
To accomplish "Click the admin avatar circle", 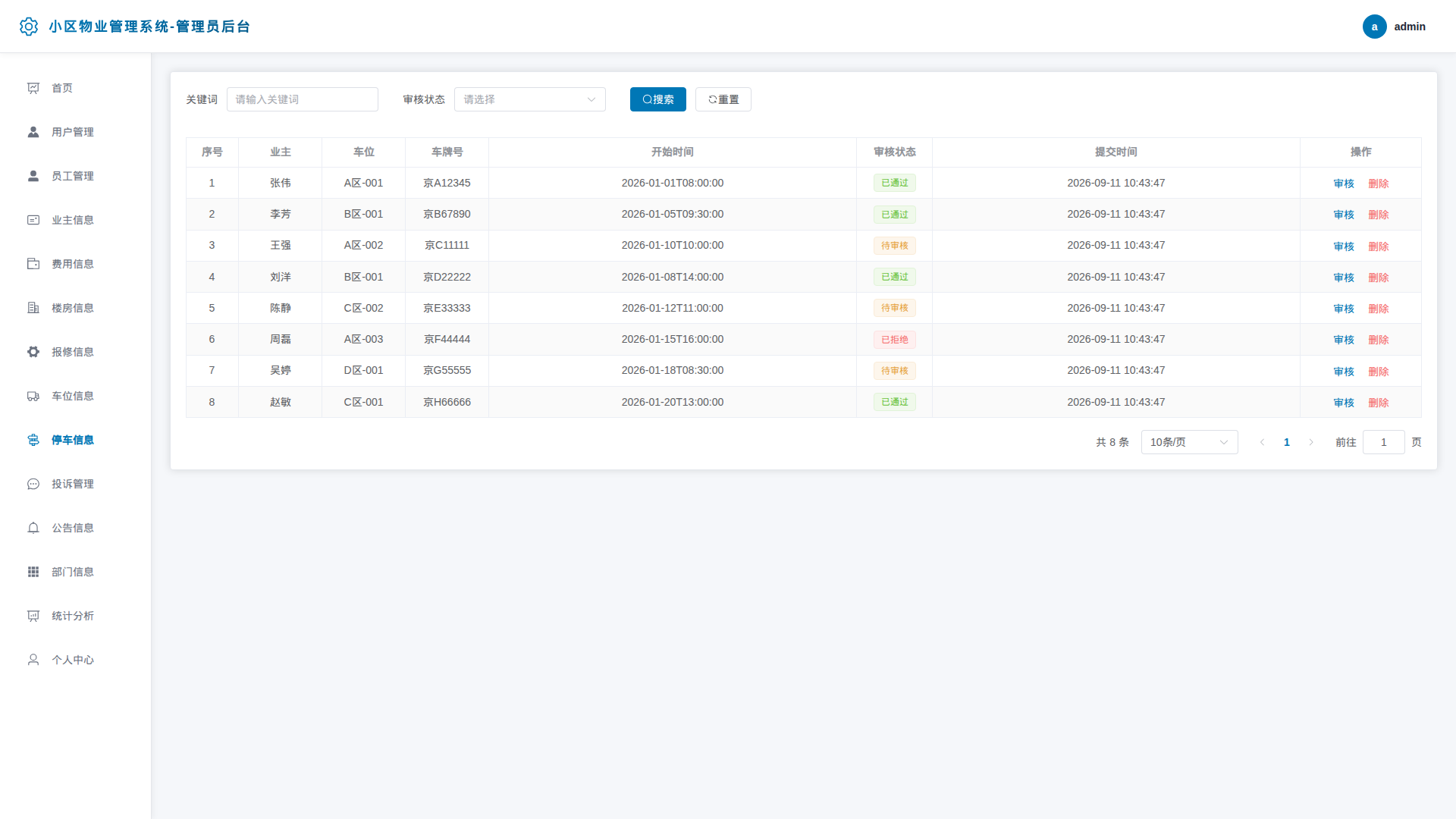I will coord(1374,27).
